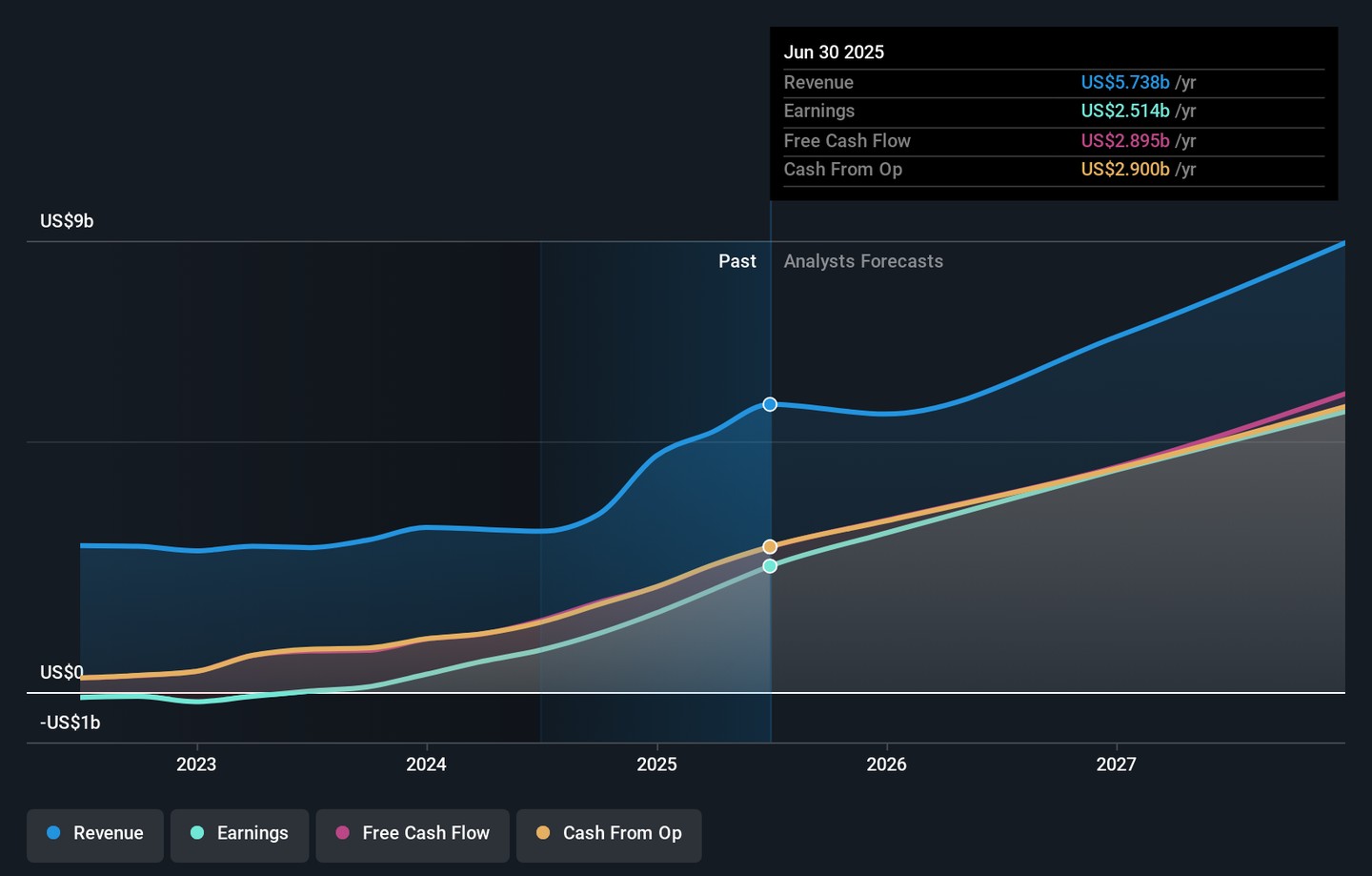Click the orange Cash From Op legend dot
Image resolution: width=1372 pixels, height=876 pixels.
543,833
